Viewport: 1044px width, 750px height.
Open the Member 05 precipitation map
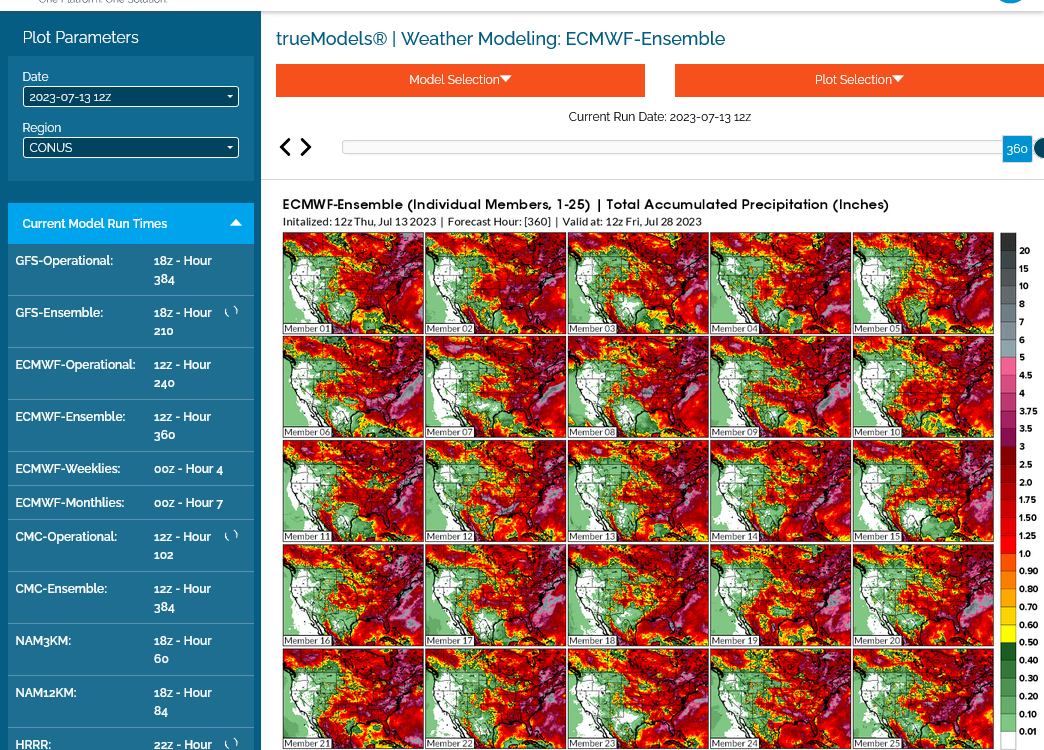pyautogui.click(x=923, y=283)
